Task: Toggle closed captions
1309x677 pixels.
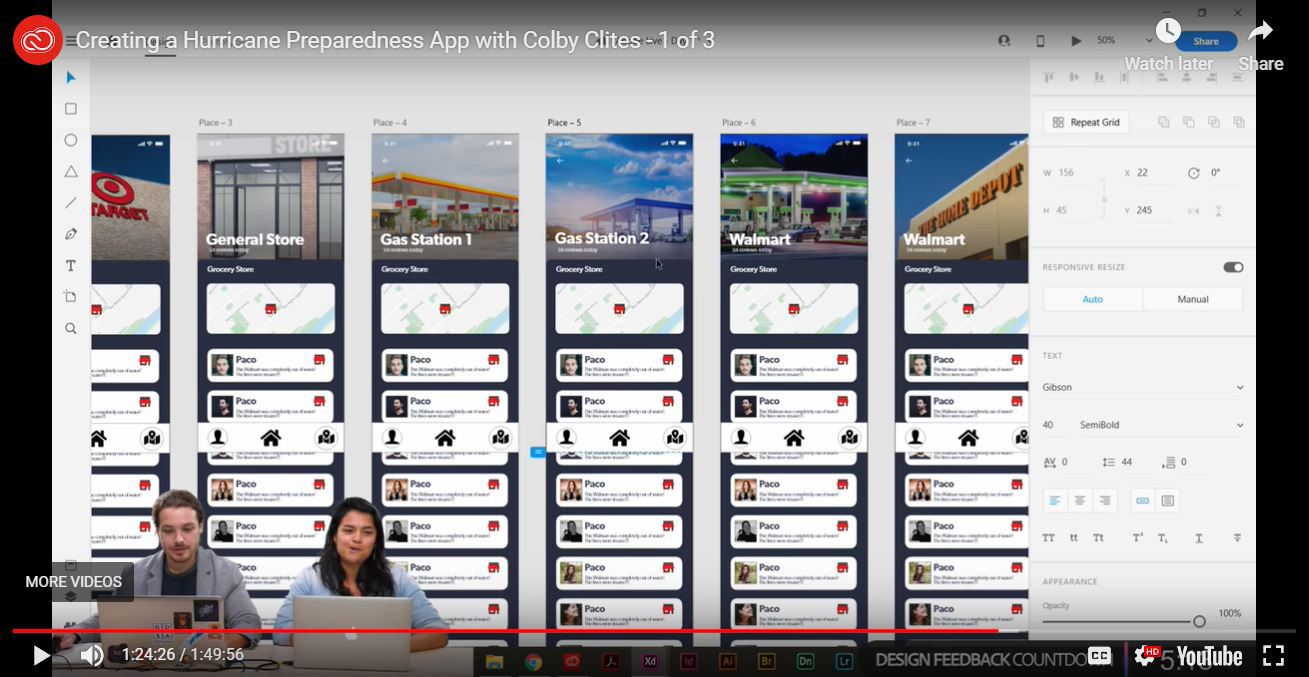Action: 1100,656
